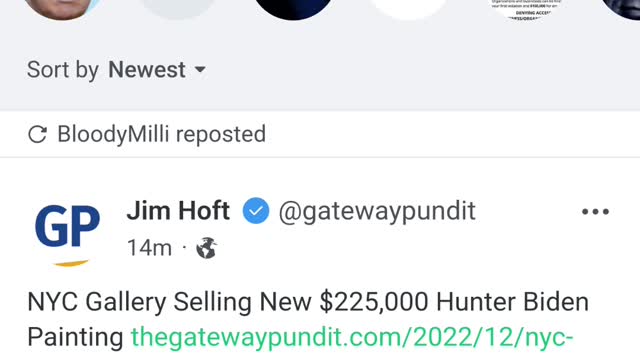Click the globe public visibility icon
Viewport: 640px width, 360px height.
[x=207, y=248]
